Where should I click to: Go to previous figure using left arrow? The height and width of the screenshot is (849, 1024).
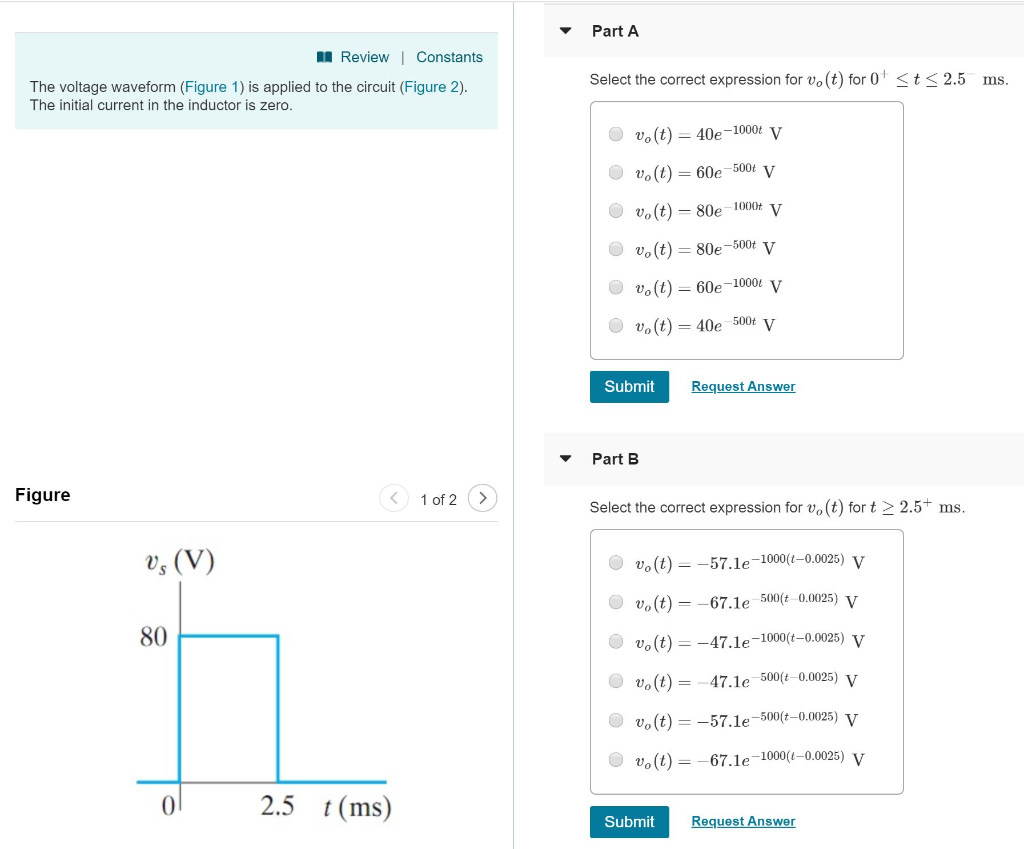tap(393, 498)
